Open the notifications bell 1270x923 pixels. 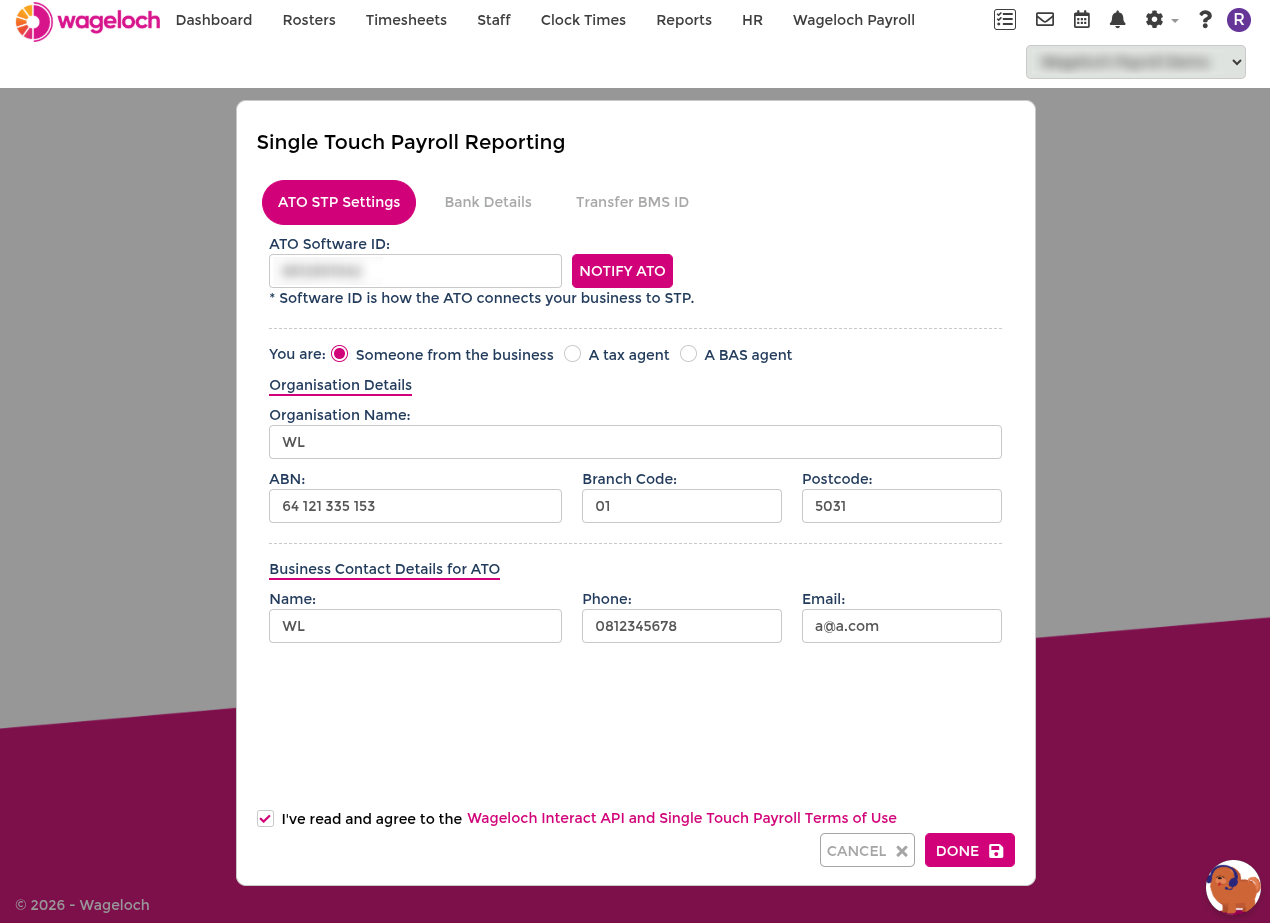pyautogui.click(x=1118, y=19)
